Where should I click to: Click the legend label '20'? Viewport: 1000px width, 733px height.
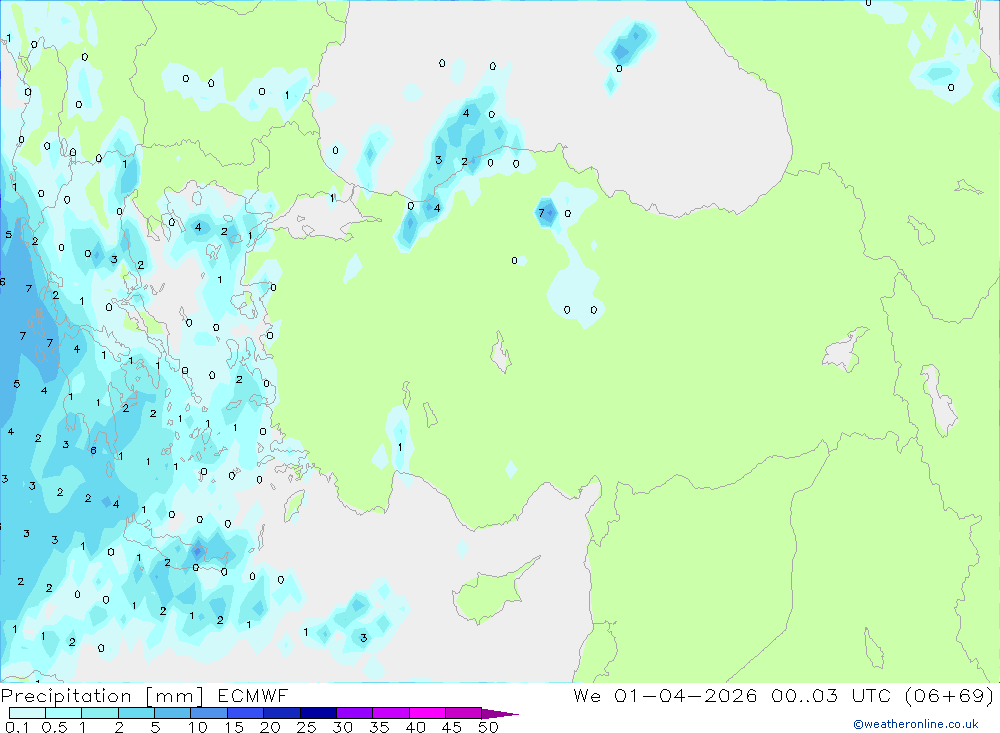coord(270,727)
